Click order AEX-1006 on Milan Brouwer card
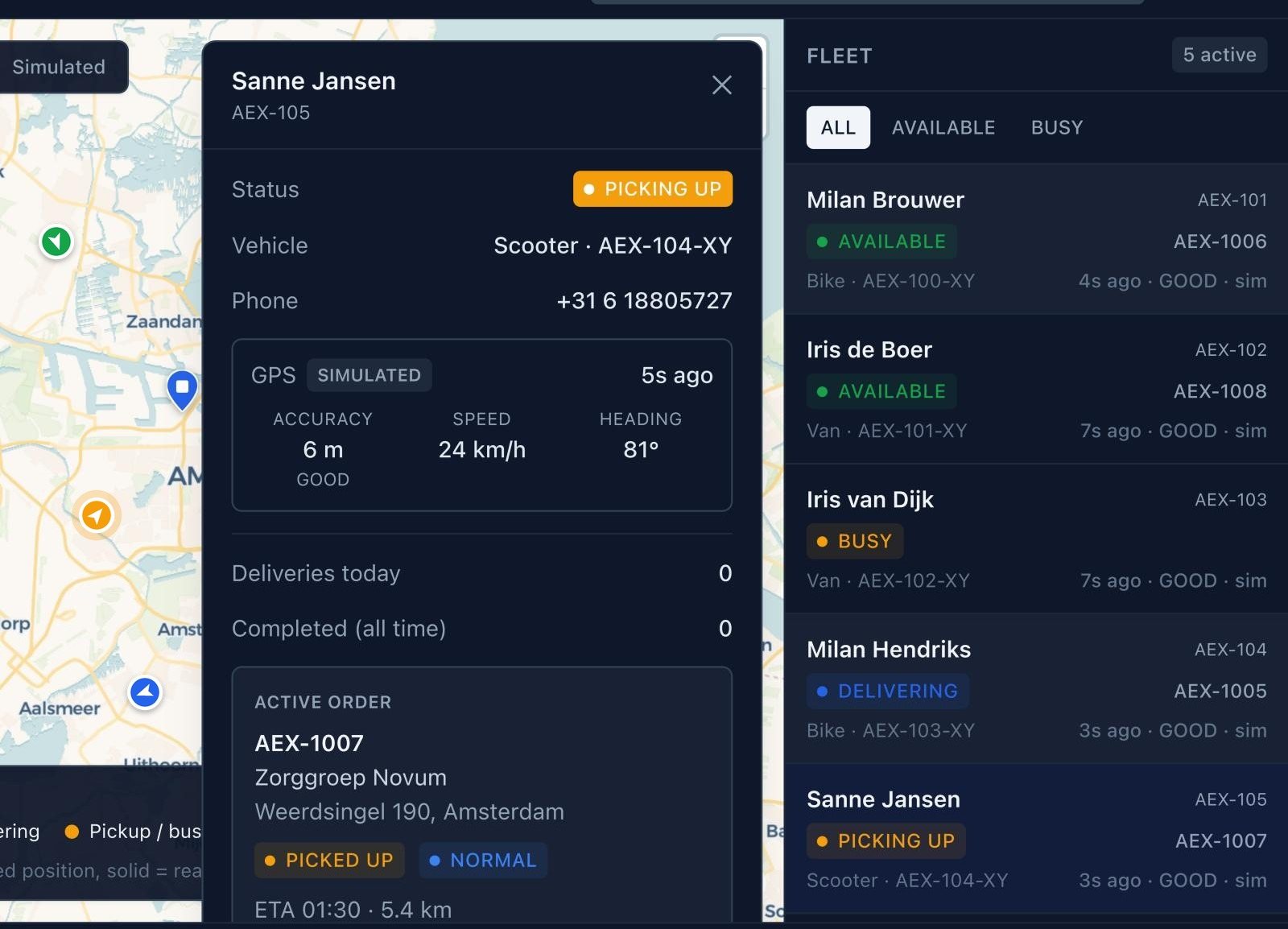 [x=1220, y=241]
